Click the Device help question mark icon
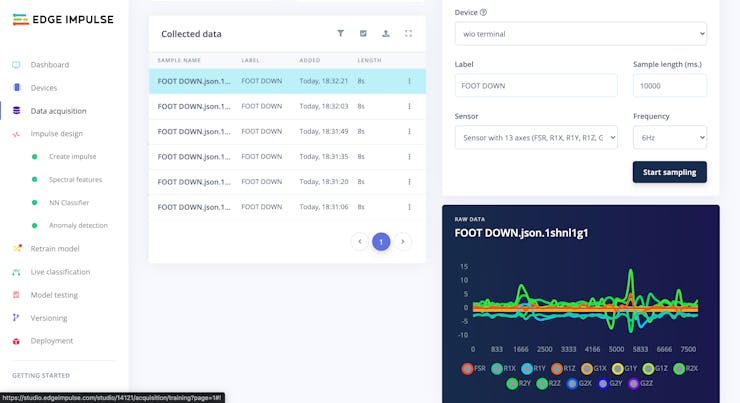Screen dimensions: 740x403 483,13
